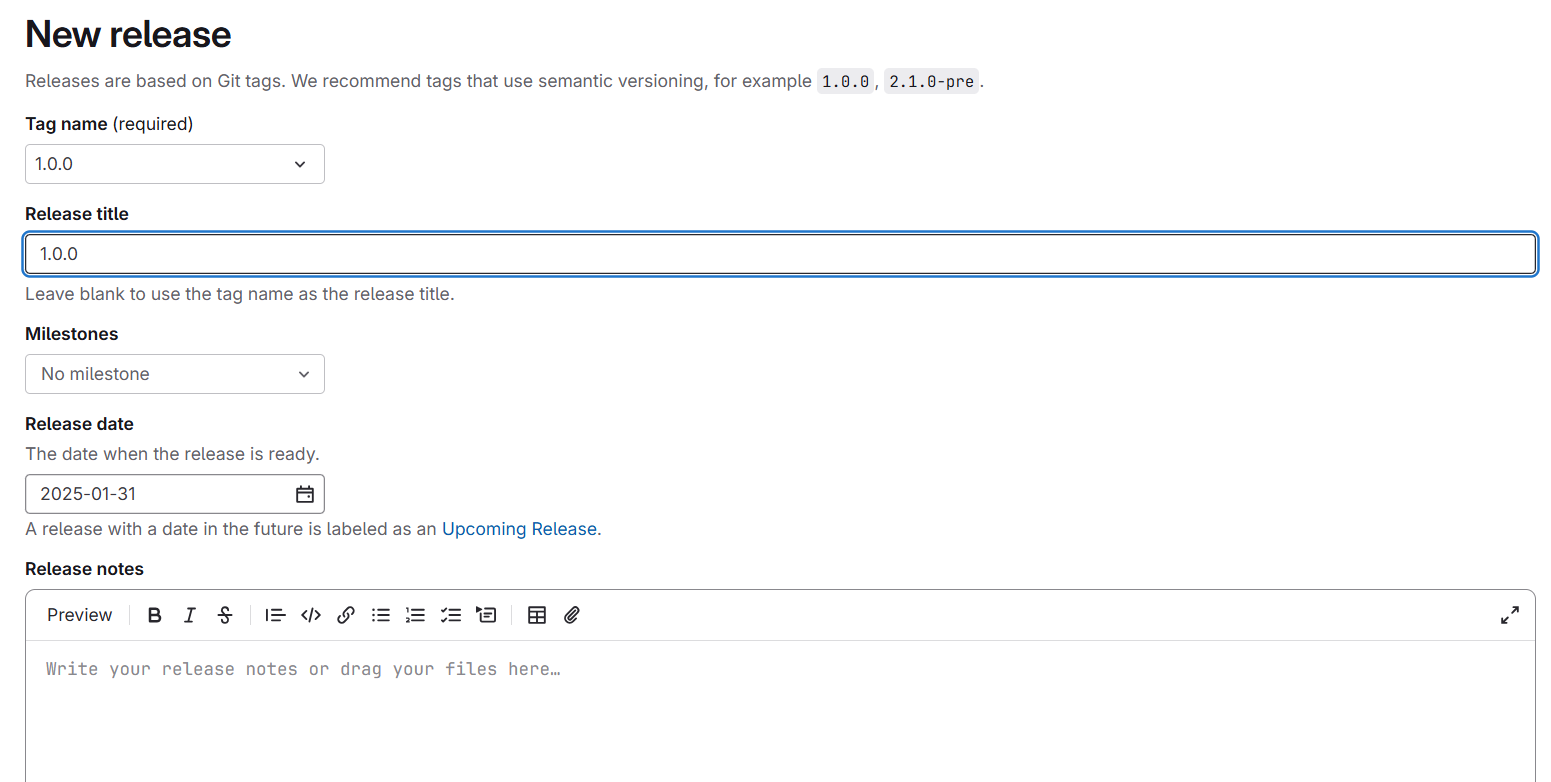1551x782 pixels.
Task: Click the '1.0.0' example tag in description
Action: (x=845, y=81)
